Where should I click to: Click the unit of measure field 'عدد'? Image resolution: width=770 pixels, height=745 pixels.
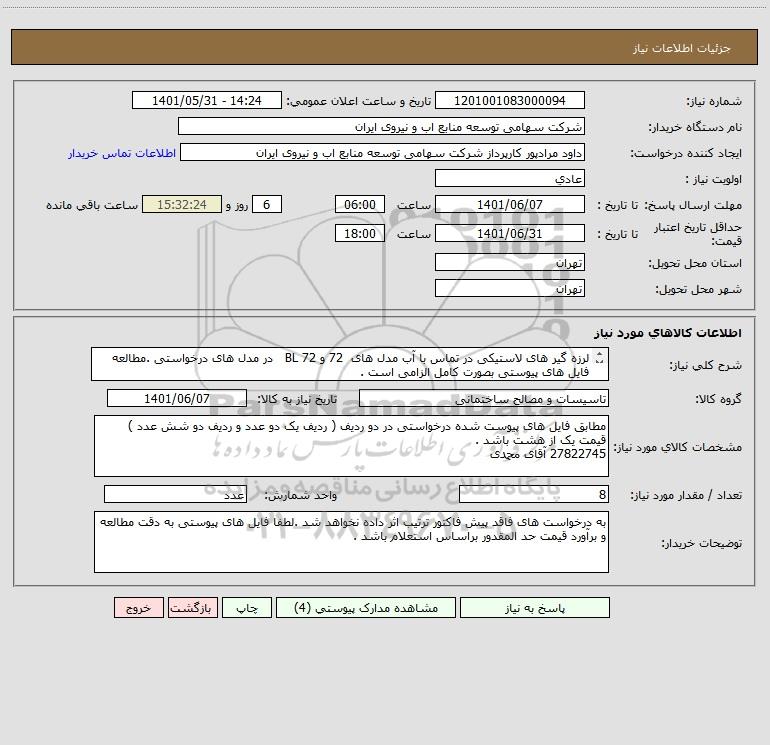(x=175, y=494)
